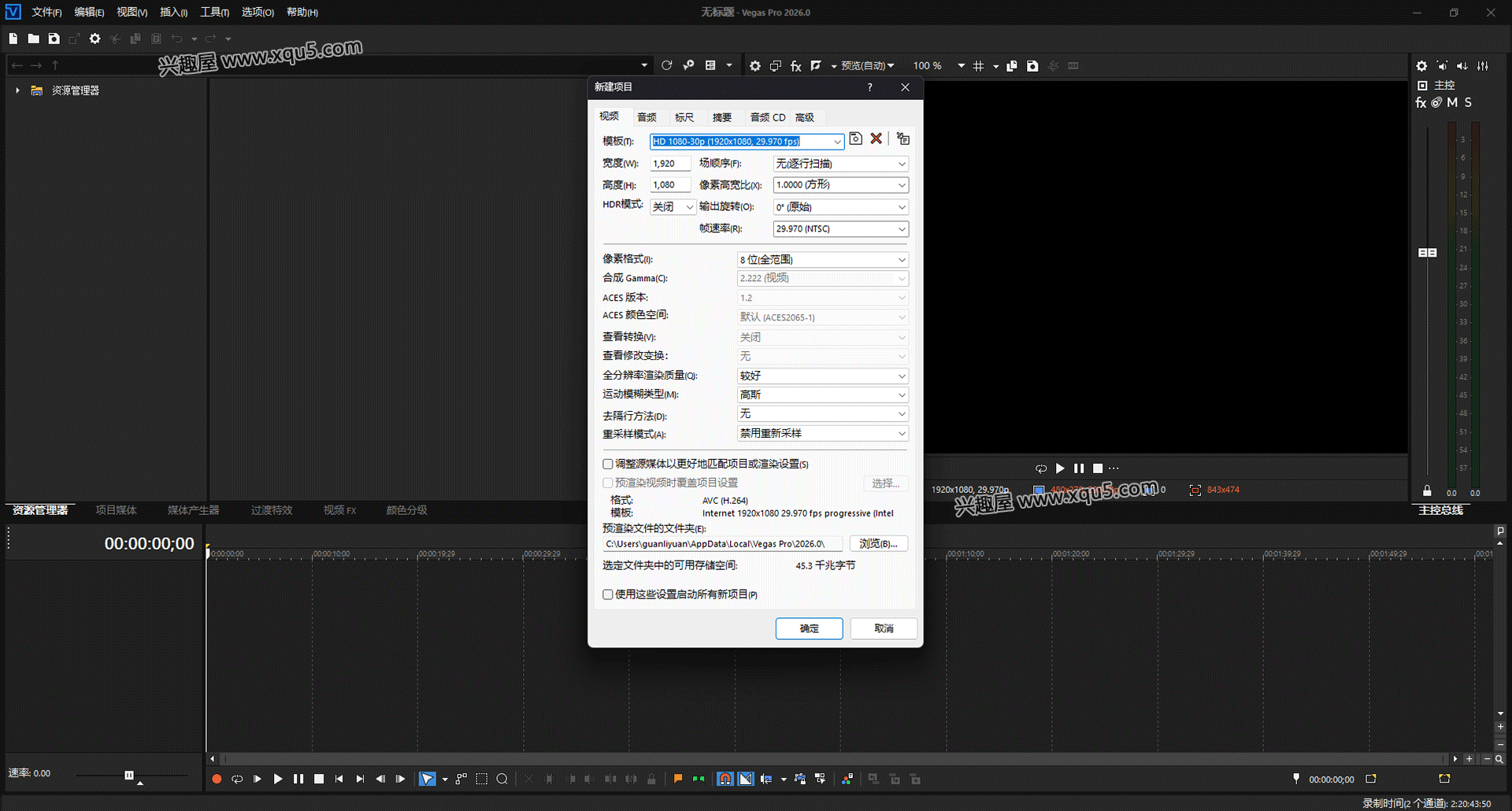Enable 使用这些设置启动所有新项目 checkbox
1512x811 pixels.
[x=608, y=594]
